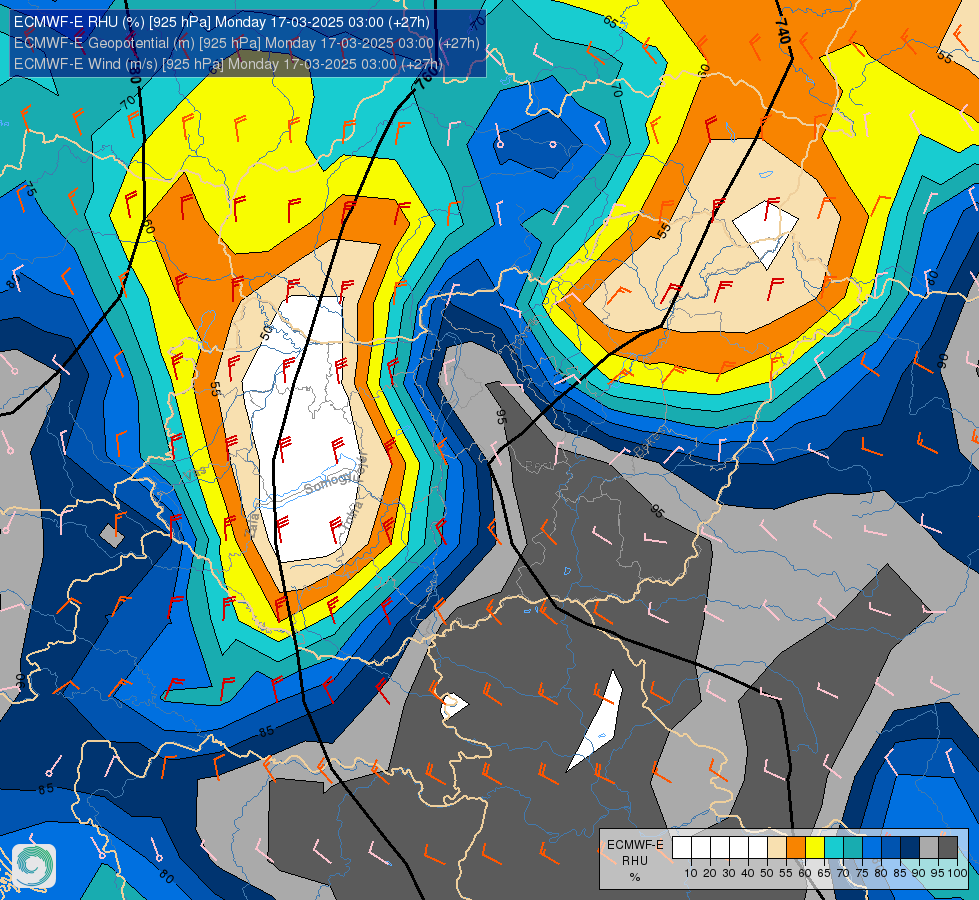
Task: Click the legend value 20
Action: click(710, 873)
